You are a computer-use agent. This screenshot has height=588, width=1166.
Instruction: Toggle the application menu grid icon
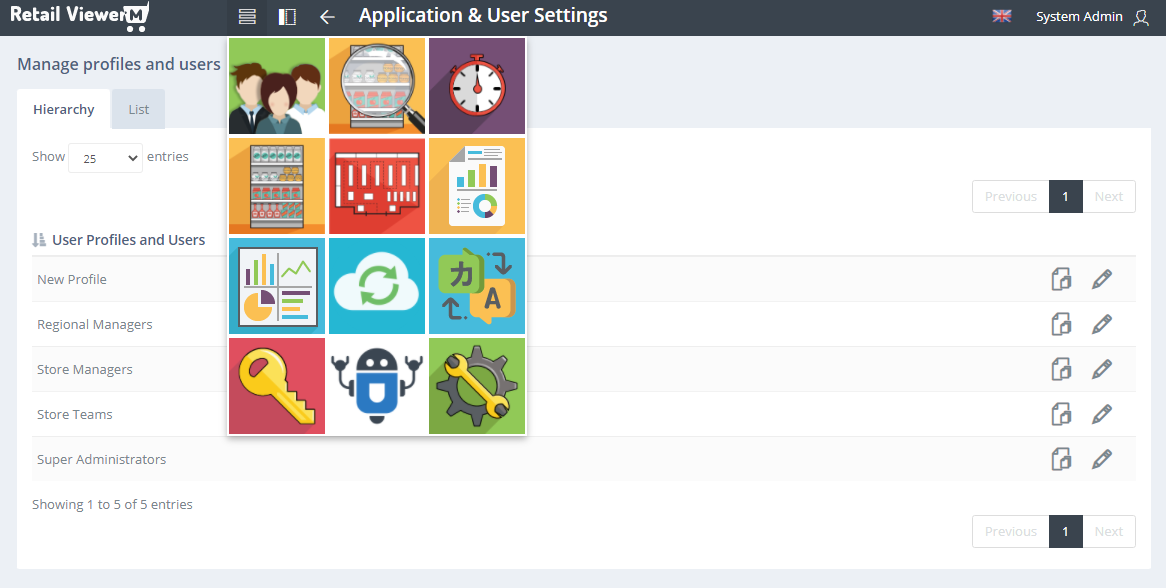248,16
